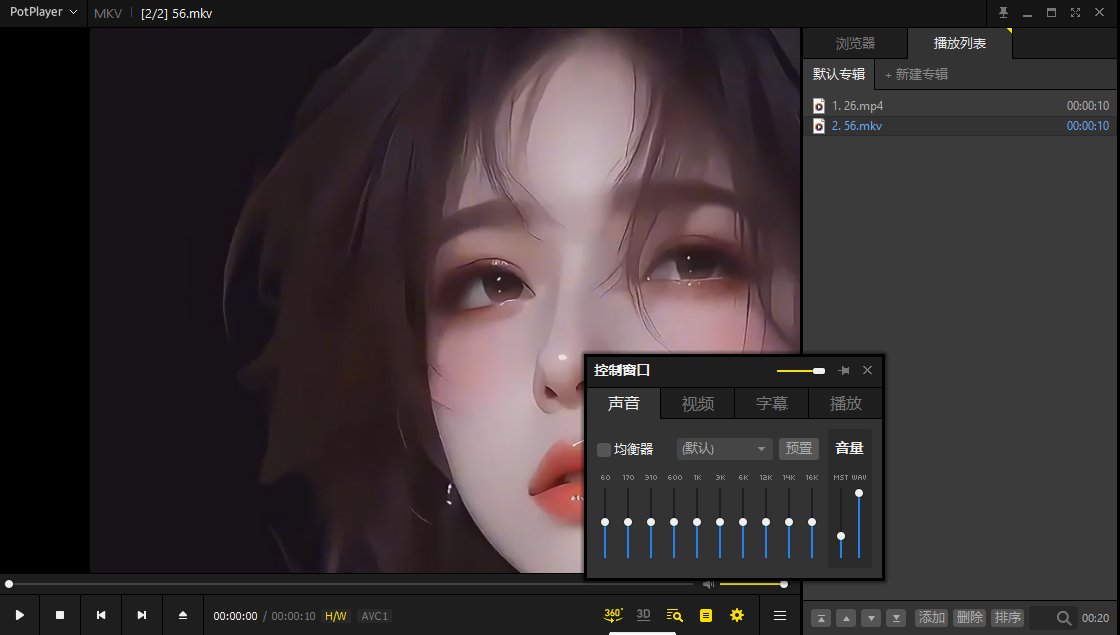Select the 默认专辑 album tab
Screen dimensions: 1120x635
tap(839, 74)
